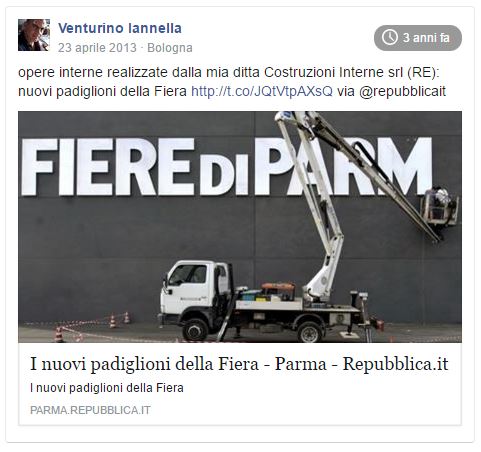
Task: Click the word 'Repubblica.it' in headline
Action: [x=396, y=364]
